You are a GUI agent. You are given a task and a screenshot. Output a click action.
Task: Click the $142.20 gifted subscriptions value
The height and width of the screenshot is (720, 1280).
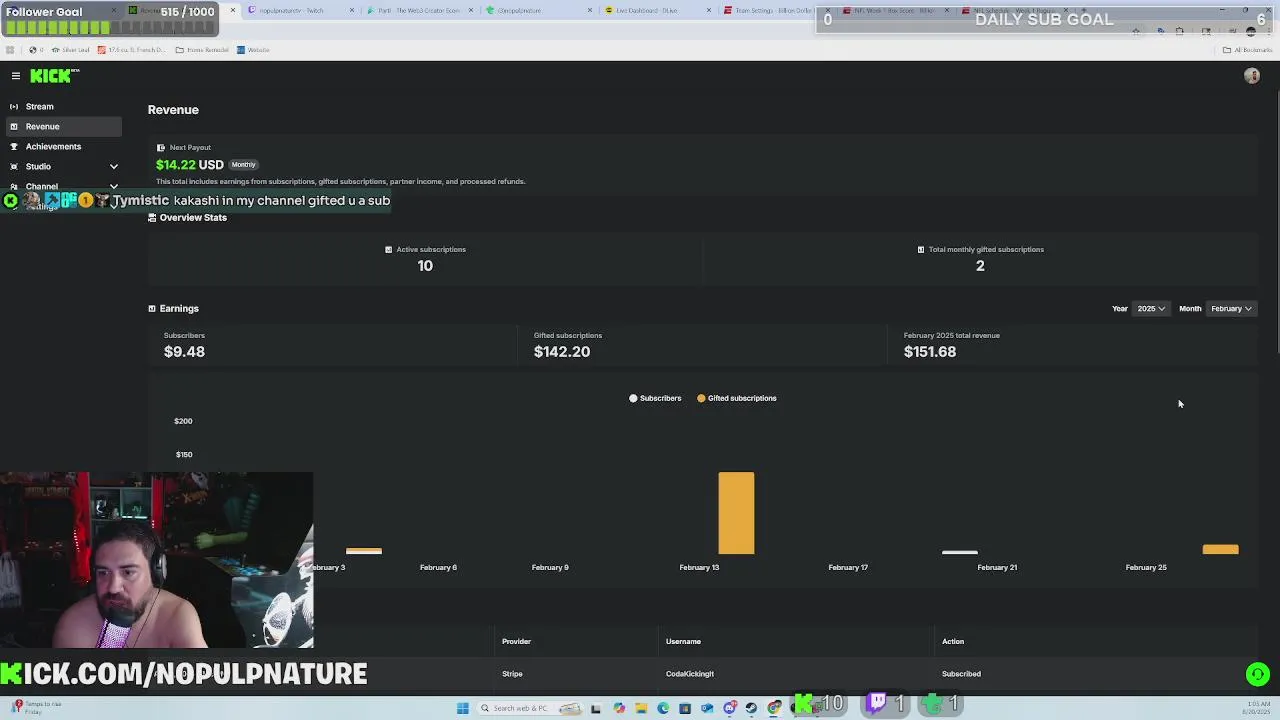coord(562,352)
